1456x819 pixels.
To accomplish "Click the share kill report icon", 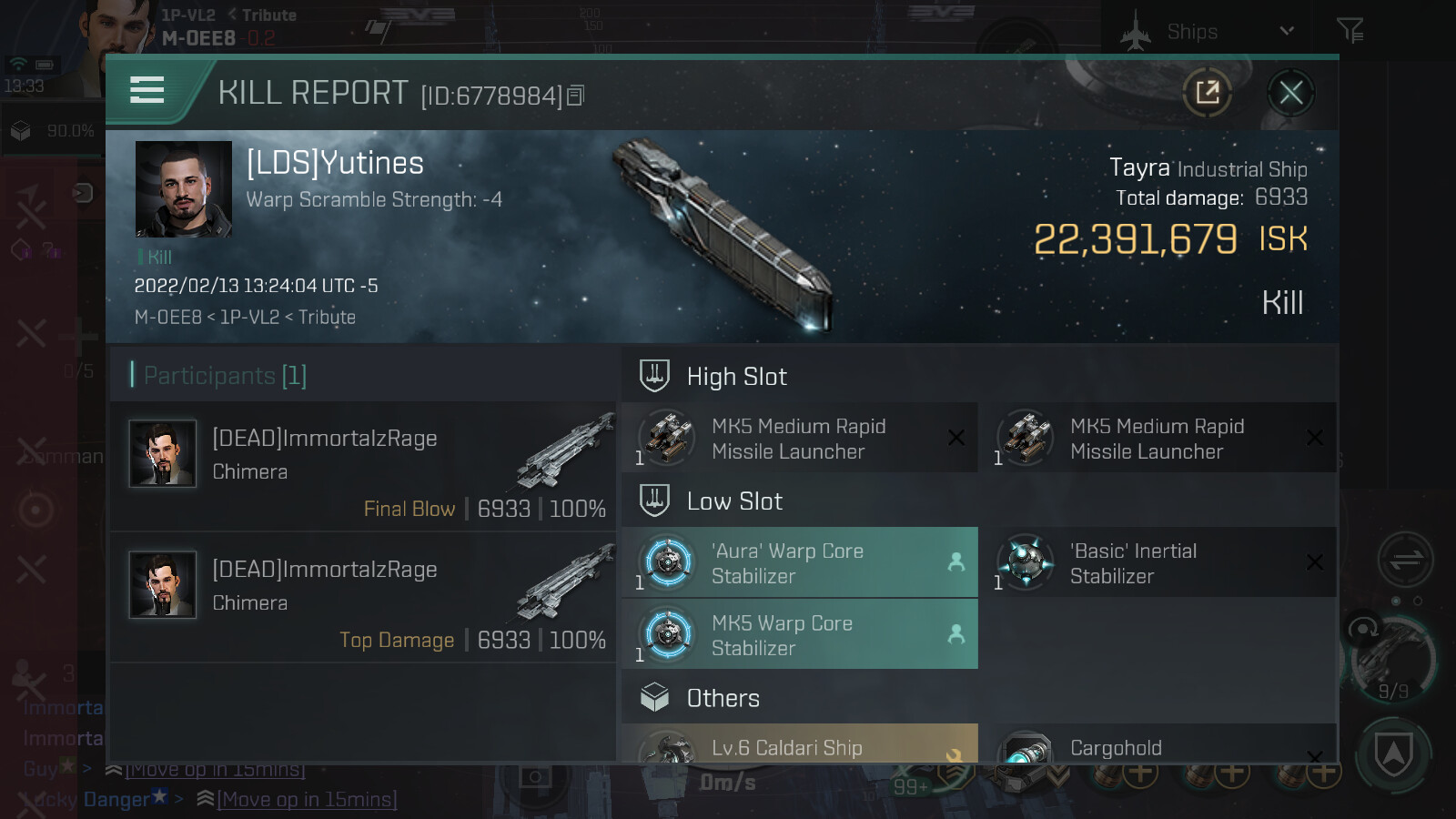I will tap(1207, 92).
